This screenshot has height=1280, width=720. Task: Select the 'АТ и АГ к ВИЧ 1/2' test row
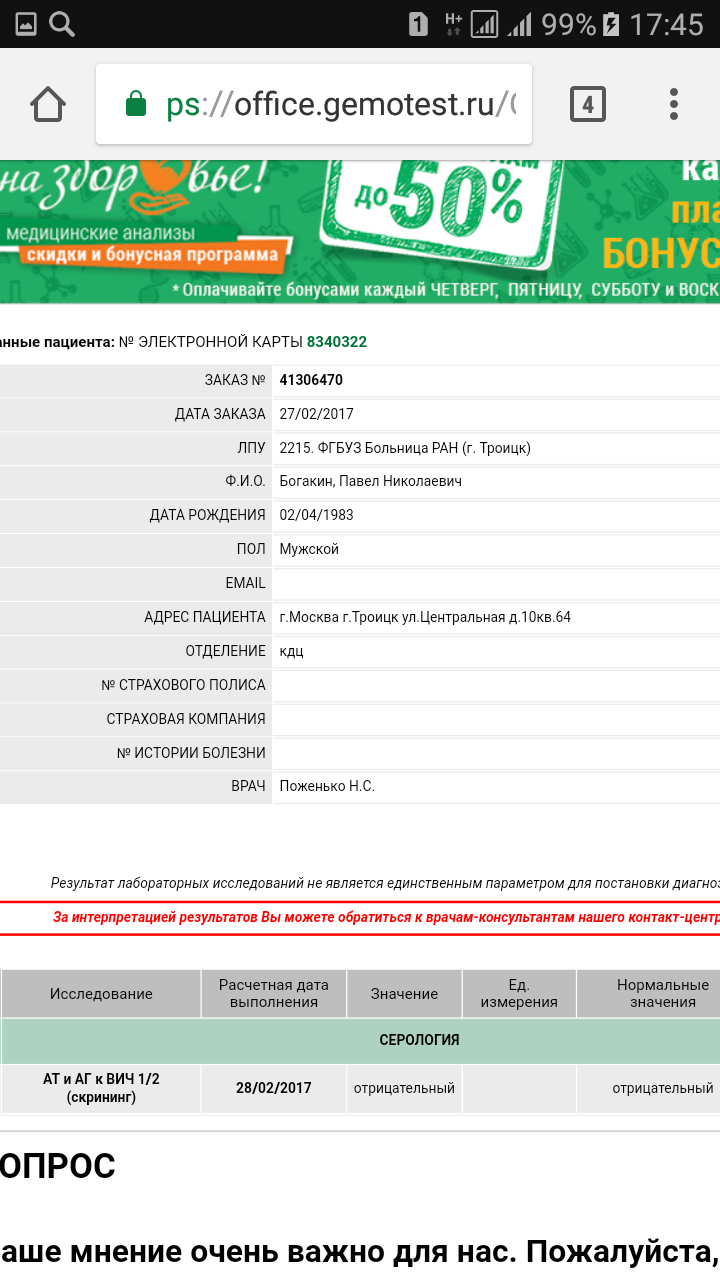pyautogui.click(x=101, y=1088)
